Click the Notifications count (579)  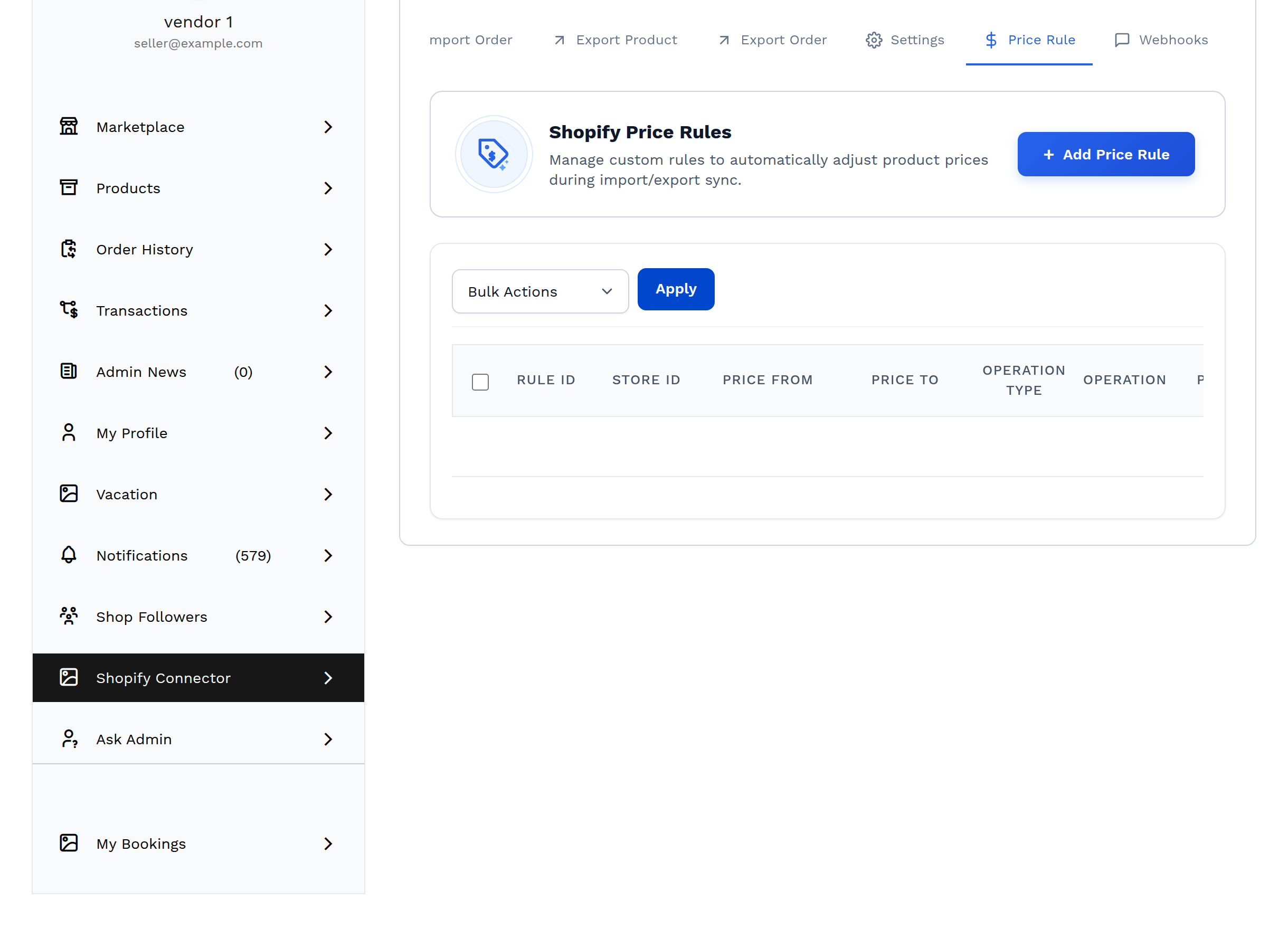(x=254, y=556)
